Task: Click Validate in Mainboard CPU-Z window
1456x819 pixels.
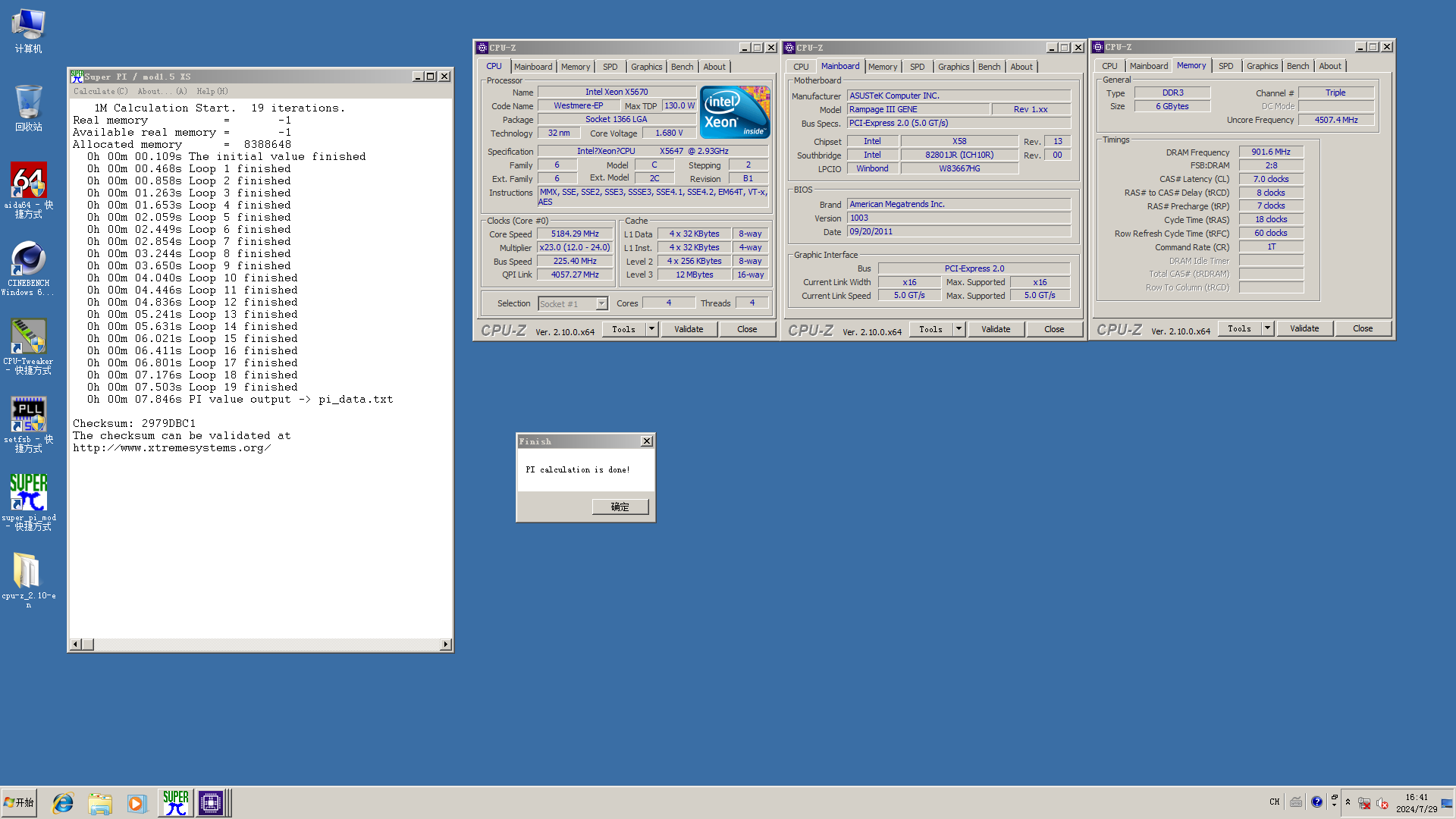Action: click(x=996, y=329)
